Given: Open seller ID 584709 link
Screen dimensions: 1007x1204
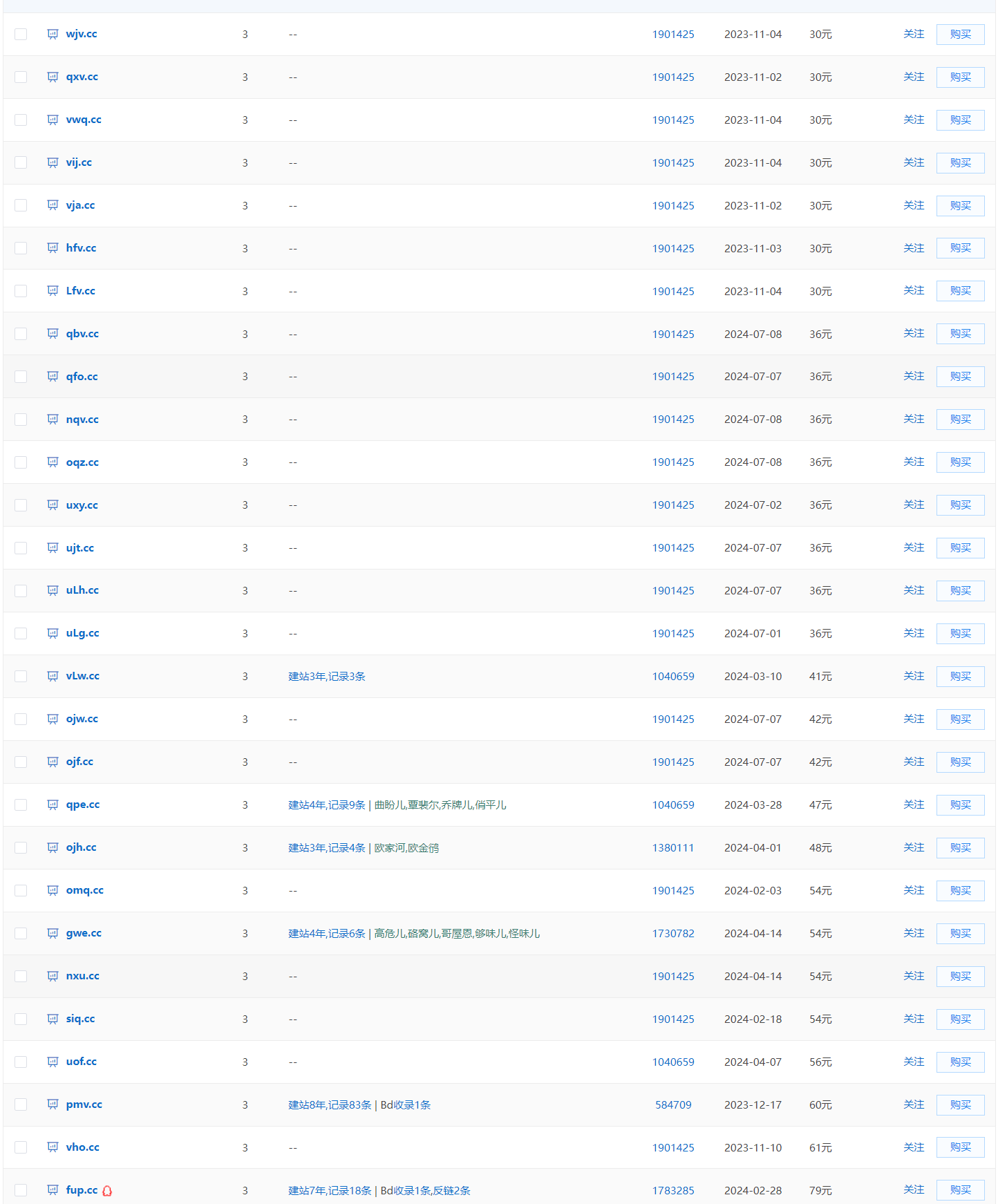Looking at the screenshot, I should pos(673,1104).
